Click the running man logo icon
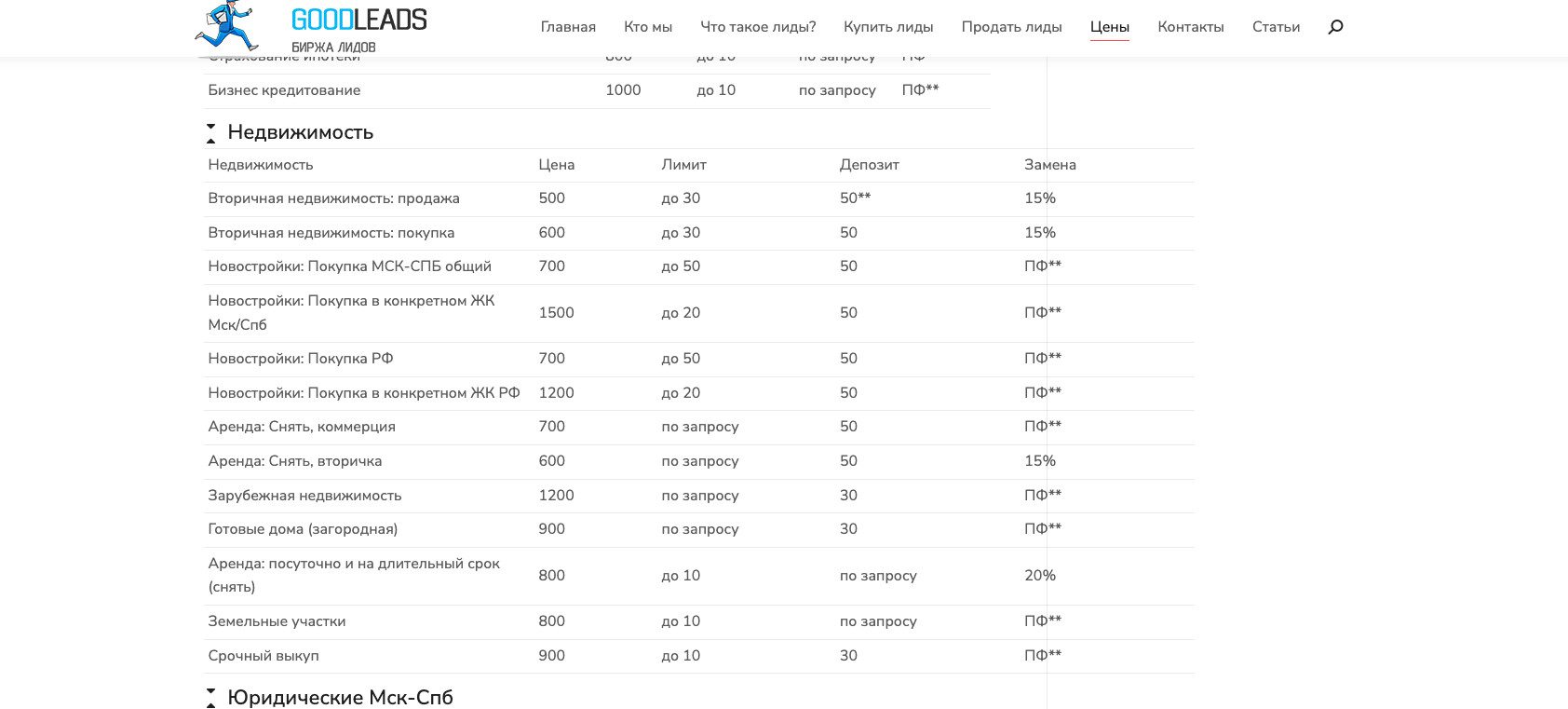 click(x=226, y=25)
